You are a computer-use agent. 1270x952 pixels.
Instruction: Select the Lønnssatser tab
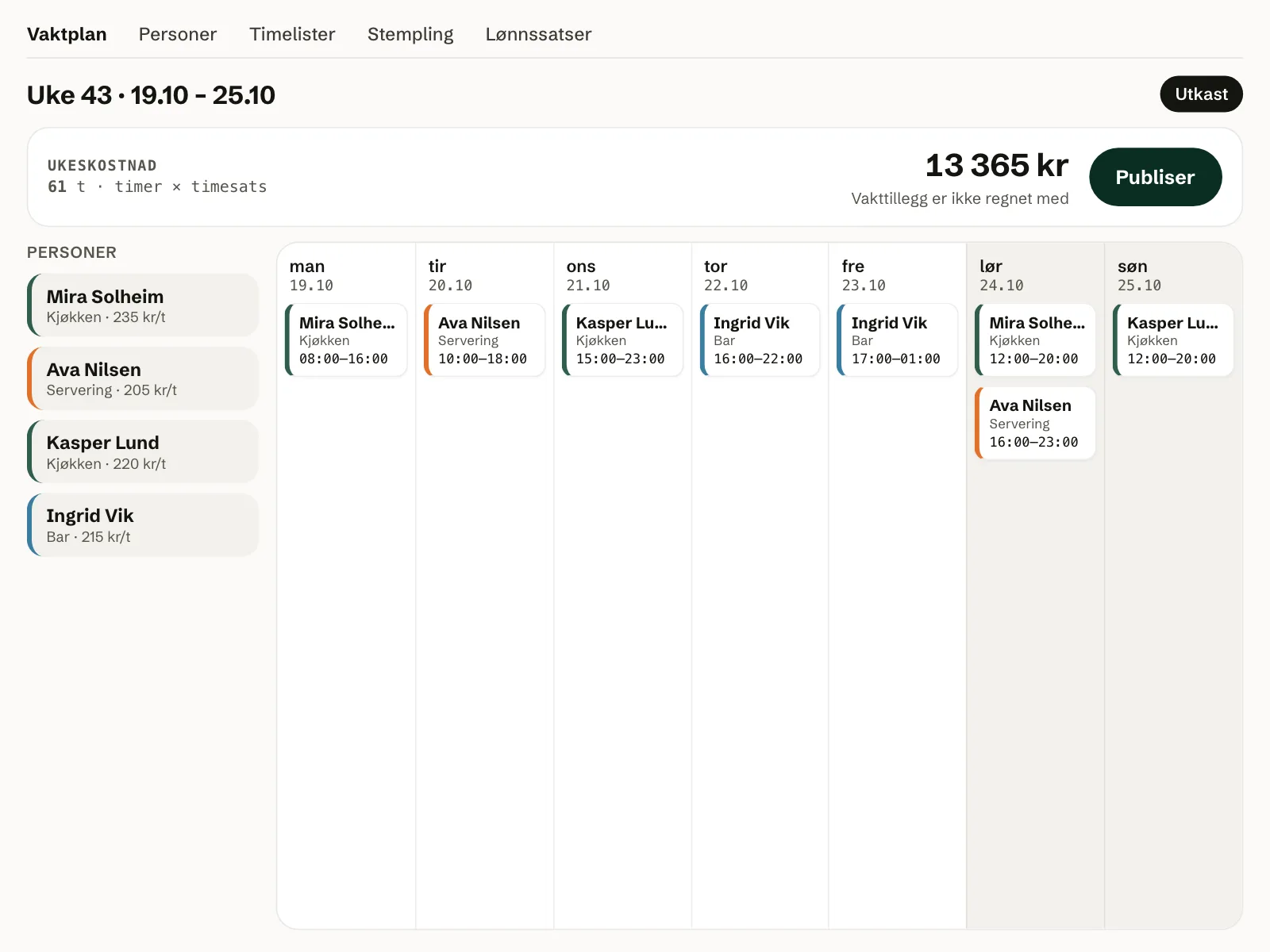click(538, 34)
